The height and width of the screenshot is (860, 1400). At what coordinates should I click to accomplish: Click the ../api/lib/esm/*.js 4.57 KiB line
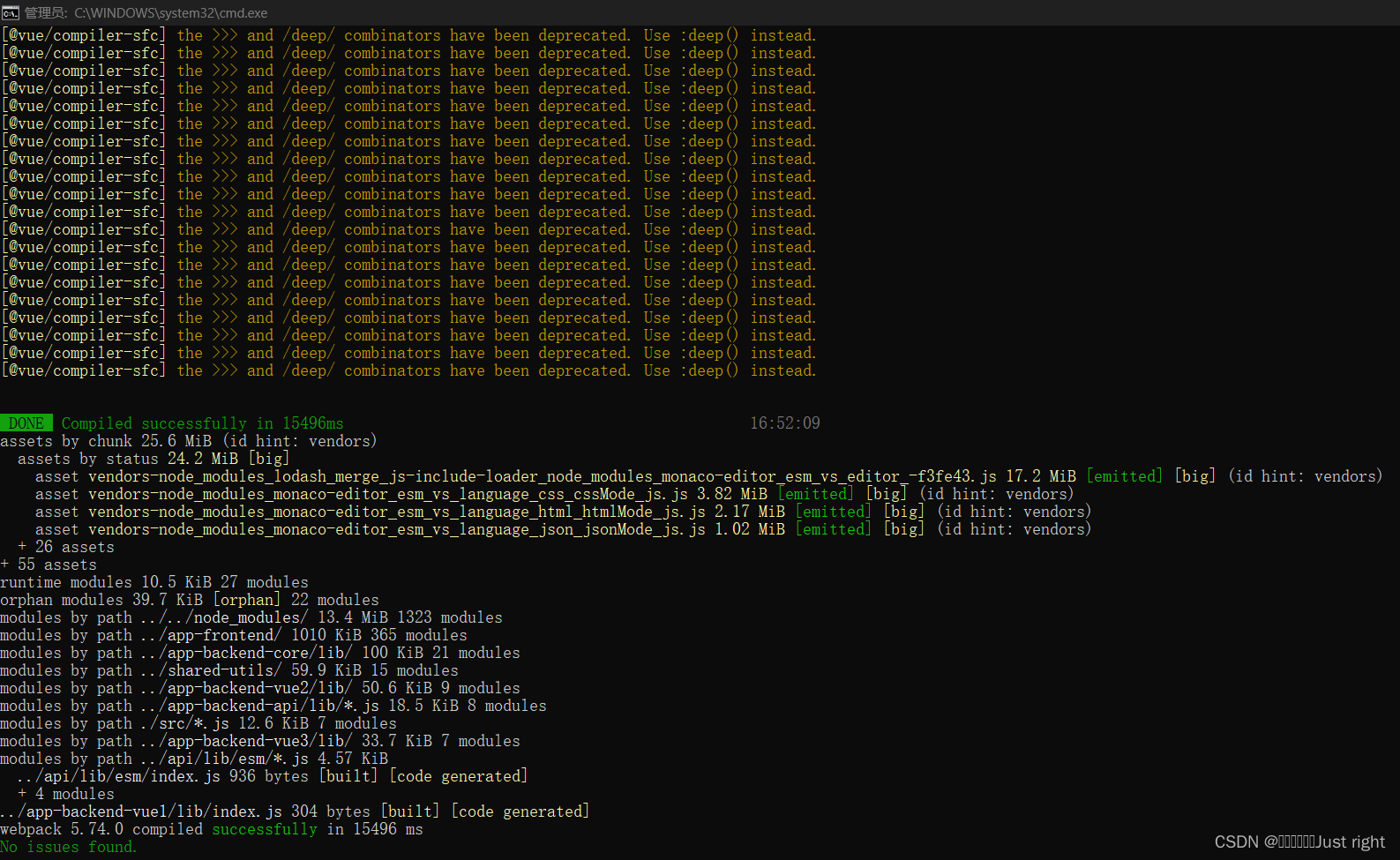tap(194, 759)
